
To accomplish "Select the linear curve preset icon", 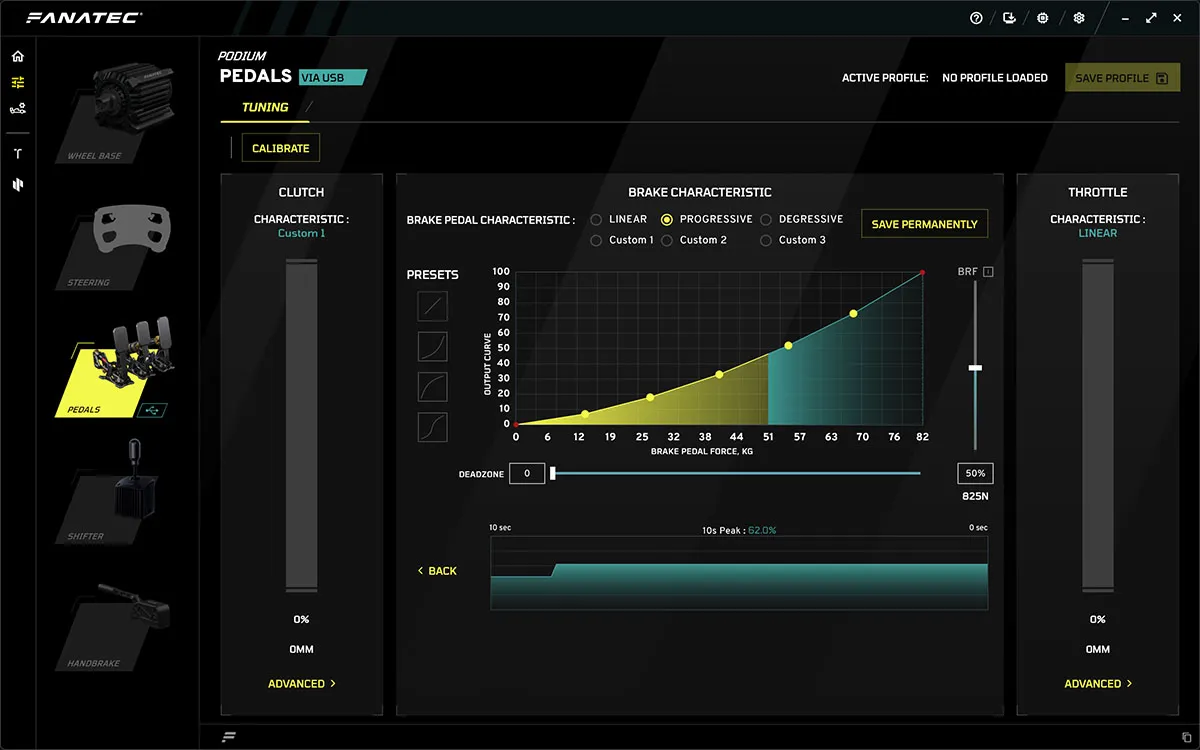I will pos(433,306).
